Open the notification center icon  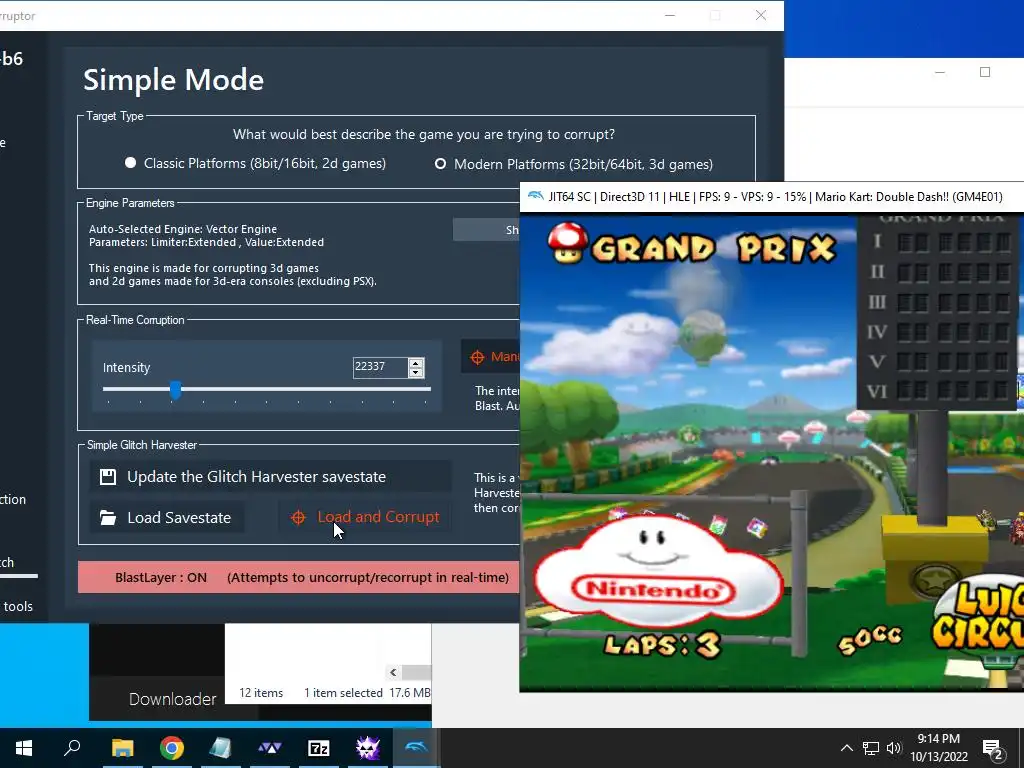point(993,749)
